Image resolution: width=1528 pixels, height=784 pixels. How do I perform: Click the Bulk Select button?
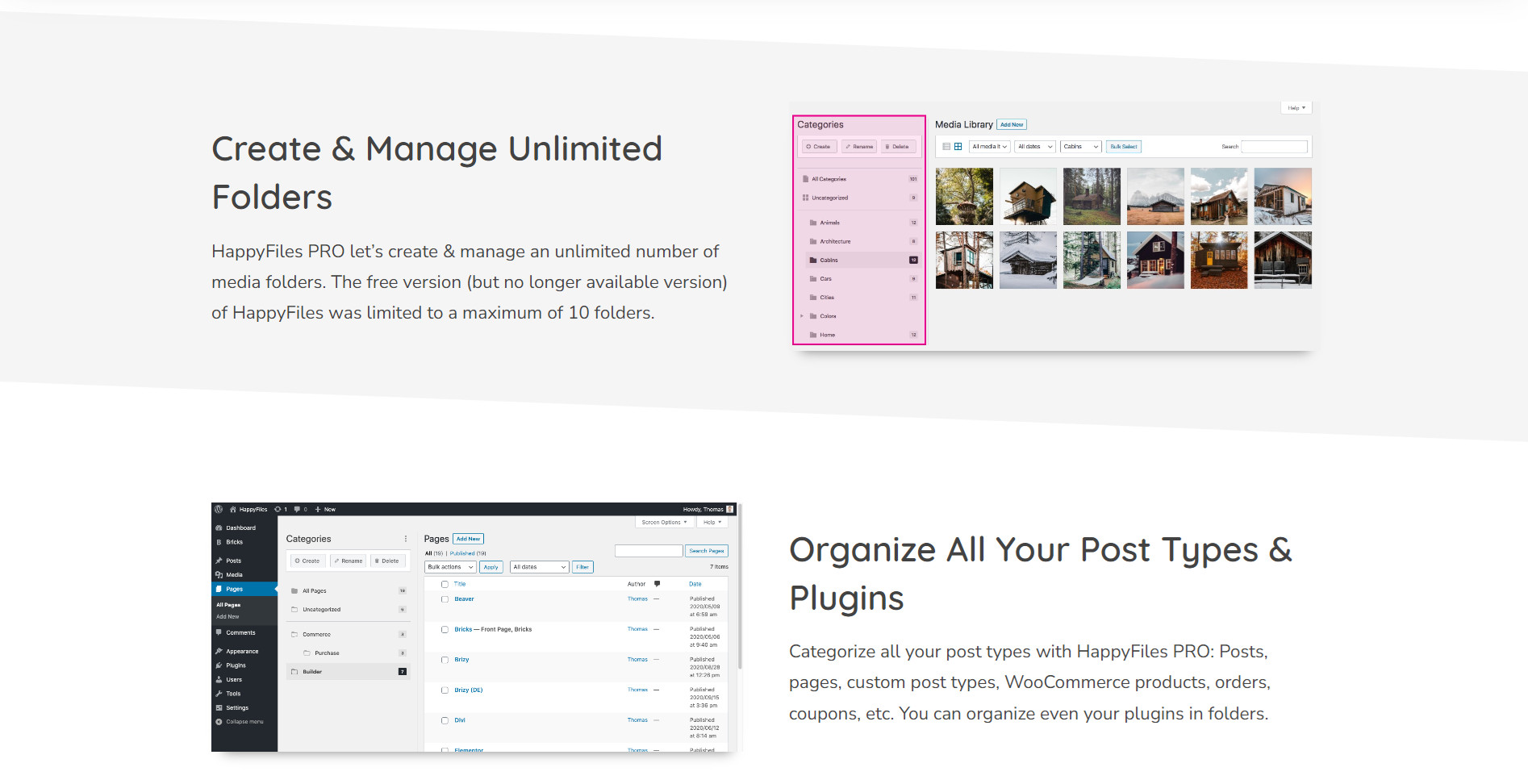(x=1124, y=147)
